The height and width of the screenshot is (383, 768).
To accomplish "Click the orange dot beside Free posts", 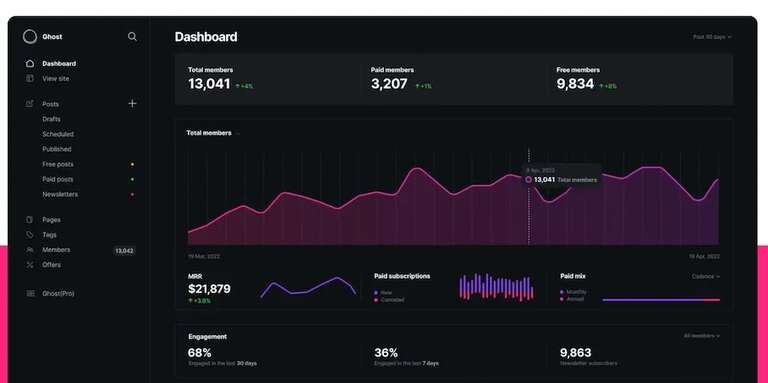I will [x=132, y=165].
